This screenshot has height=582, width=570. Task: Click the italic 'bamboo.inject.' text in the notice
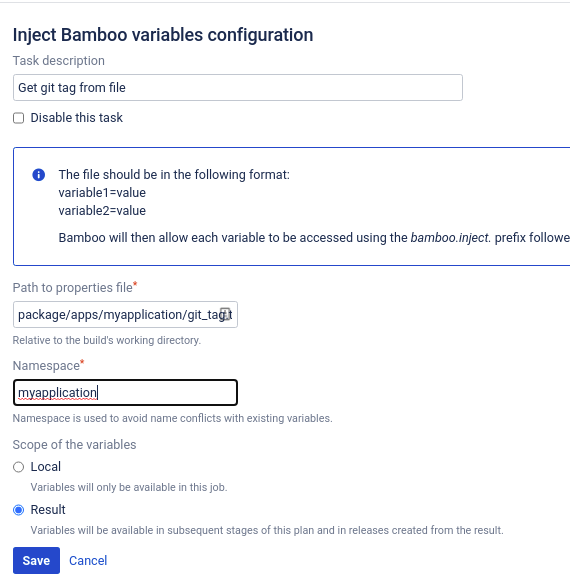point(451,238)
